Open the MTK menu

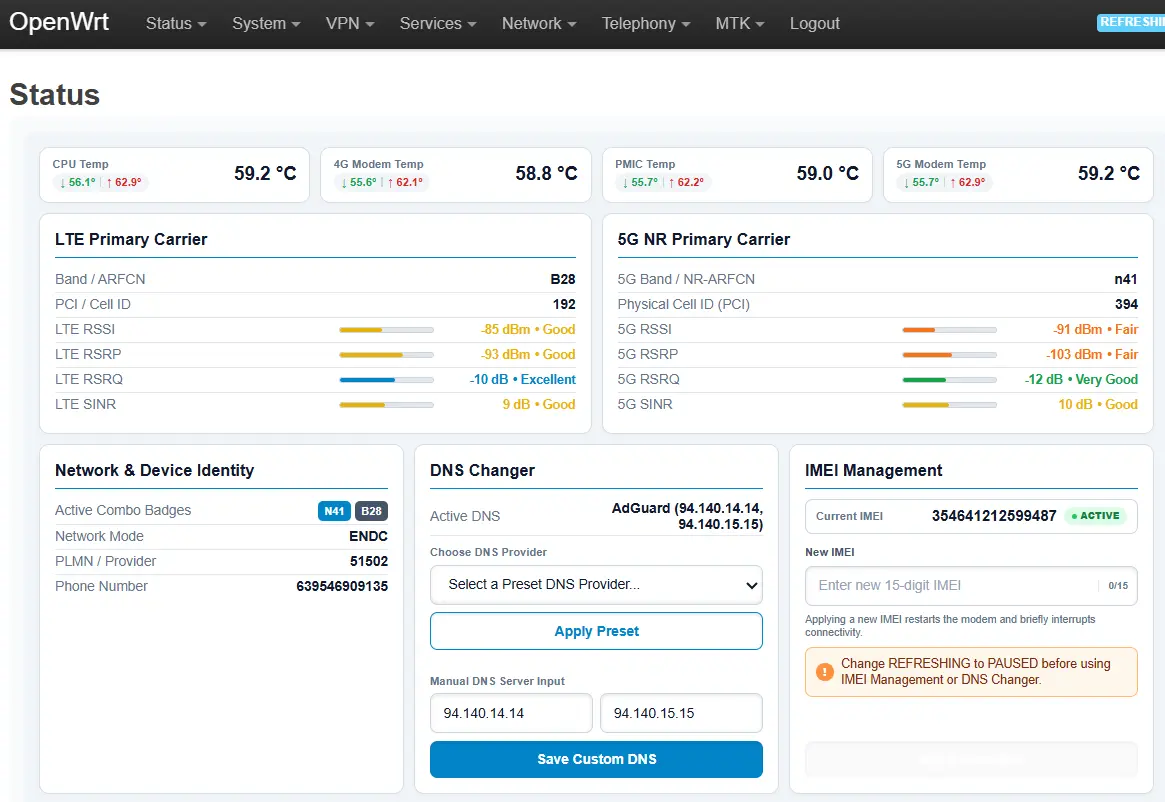739,24
